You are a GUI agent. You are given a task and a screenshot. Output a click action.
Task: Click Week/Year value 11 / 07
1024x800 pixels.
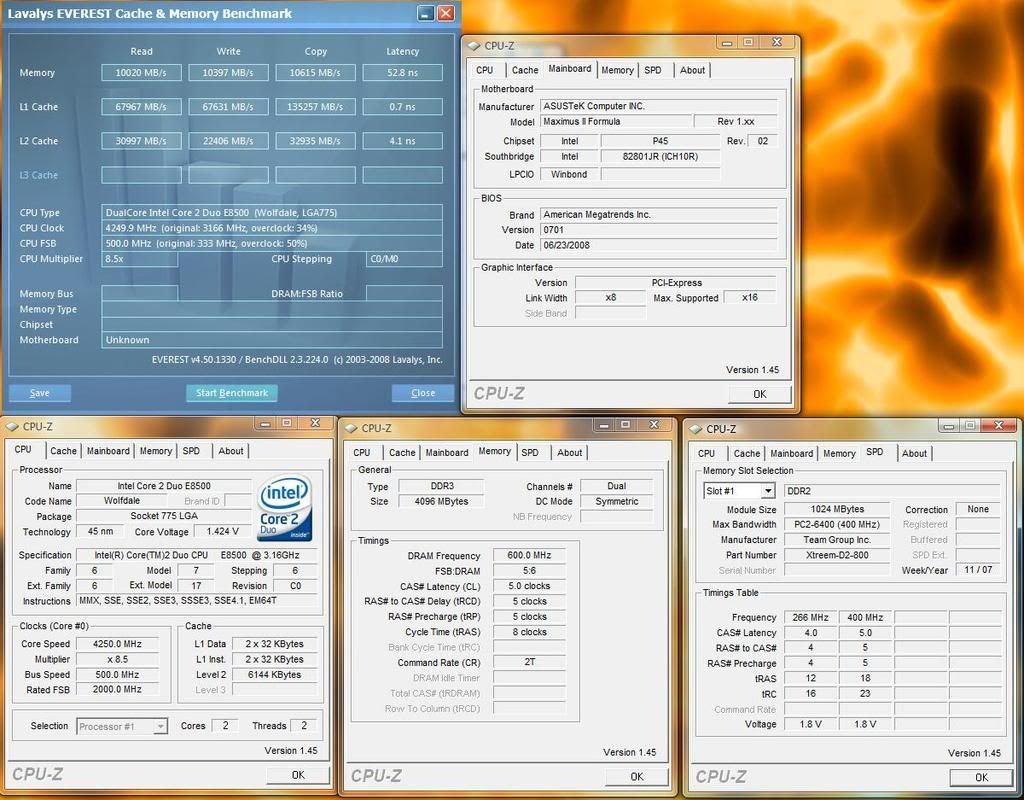click(978, 570)
